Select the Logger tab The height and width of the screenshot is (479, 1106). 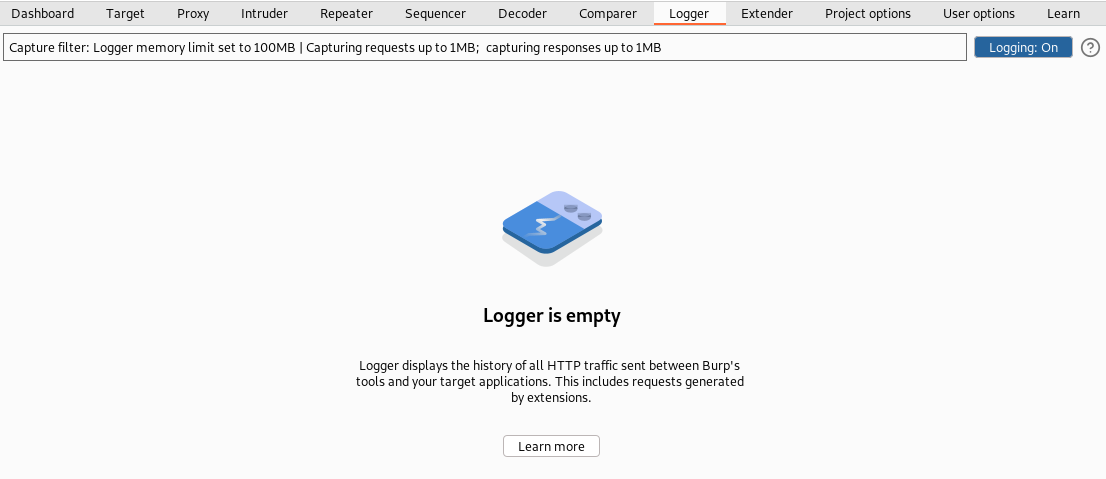688,13
